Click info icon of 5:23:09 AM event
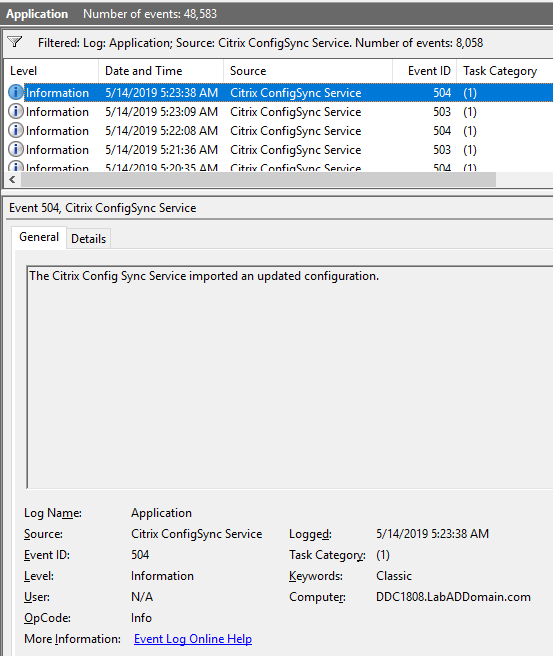Screen dimensions: 553x656 click(16, 111)
